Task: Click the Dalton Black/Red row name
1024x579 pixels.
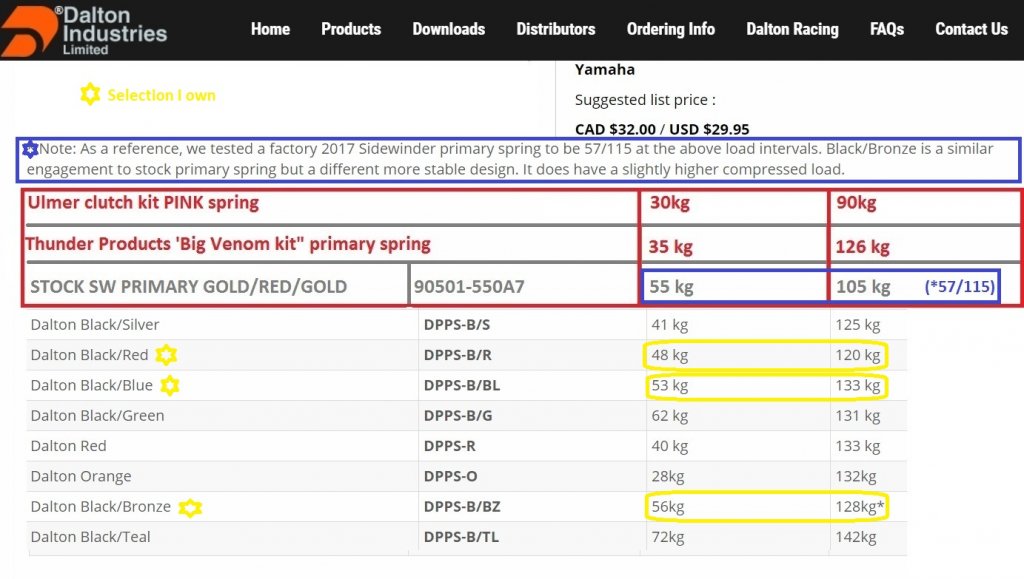Action: [89, 355]
